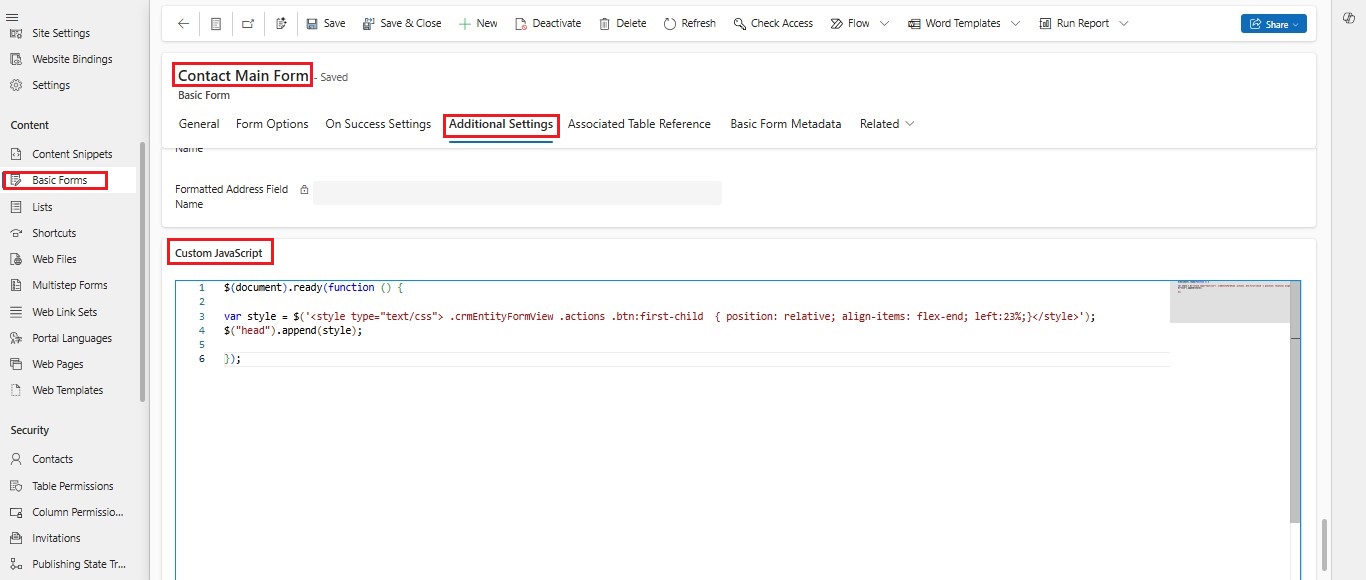
Task: Refresh the form
Action: point(690,23)
